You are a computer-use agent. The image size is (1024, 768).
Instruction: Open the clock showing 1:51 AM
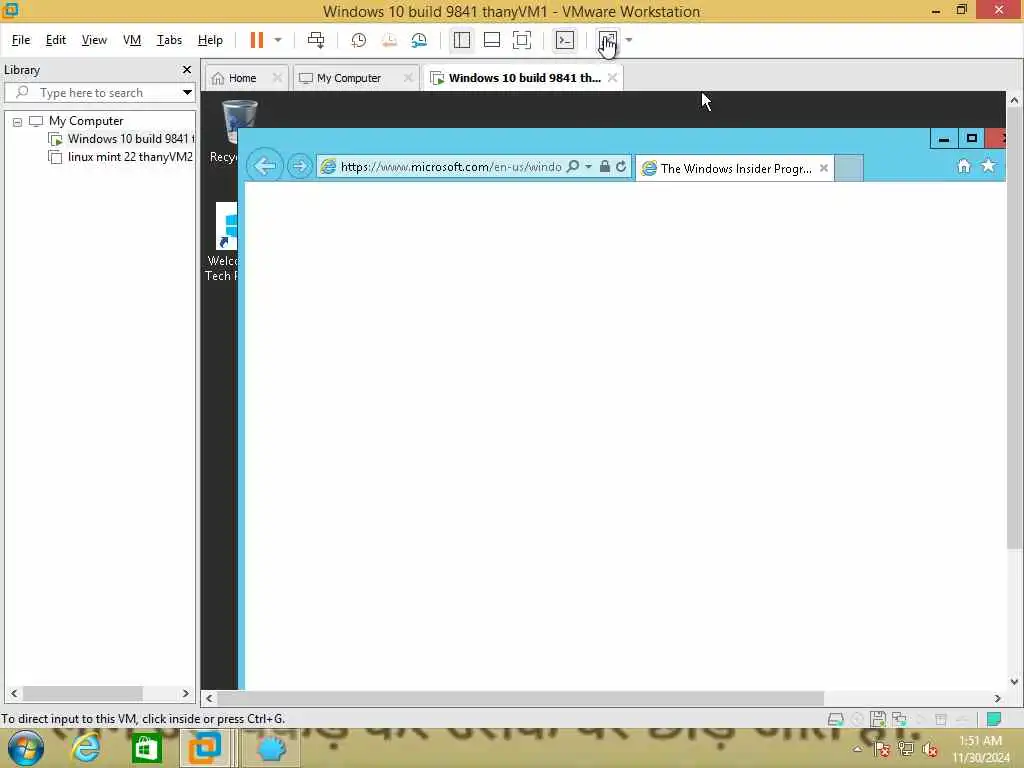[x=980, y=749]
